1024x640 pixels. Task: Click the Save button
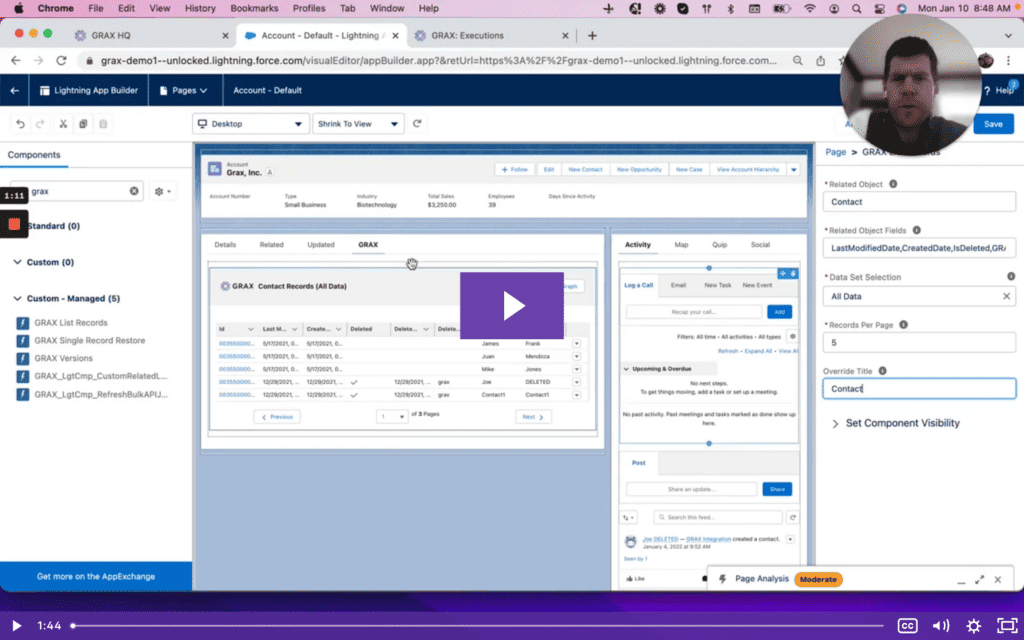pyautogui.click(x=992, y=124)
